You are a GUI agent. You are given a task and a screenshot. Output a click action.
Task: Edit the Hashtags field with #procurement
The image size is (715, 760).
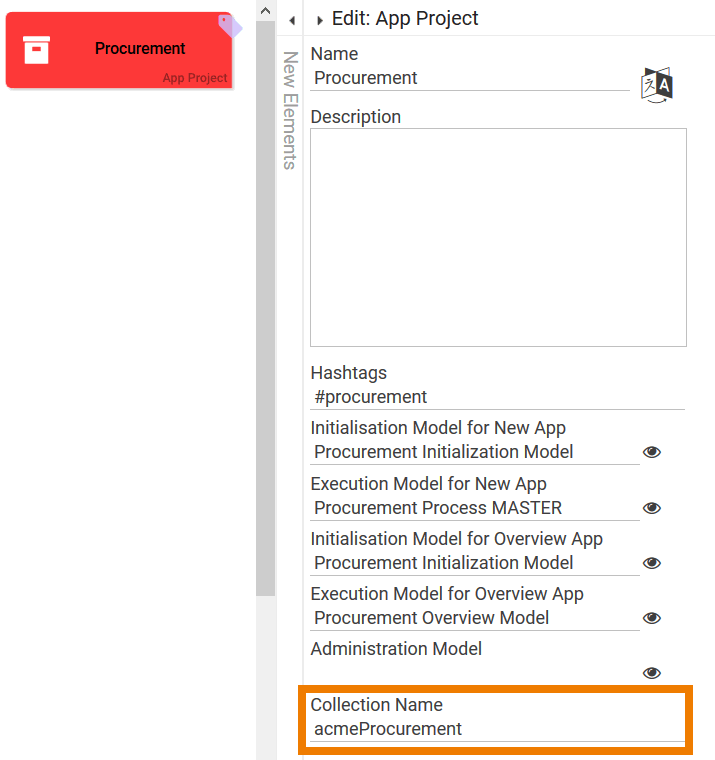(x=497, y=397)
